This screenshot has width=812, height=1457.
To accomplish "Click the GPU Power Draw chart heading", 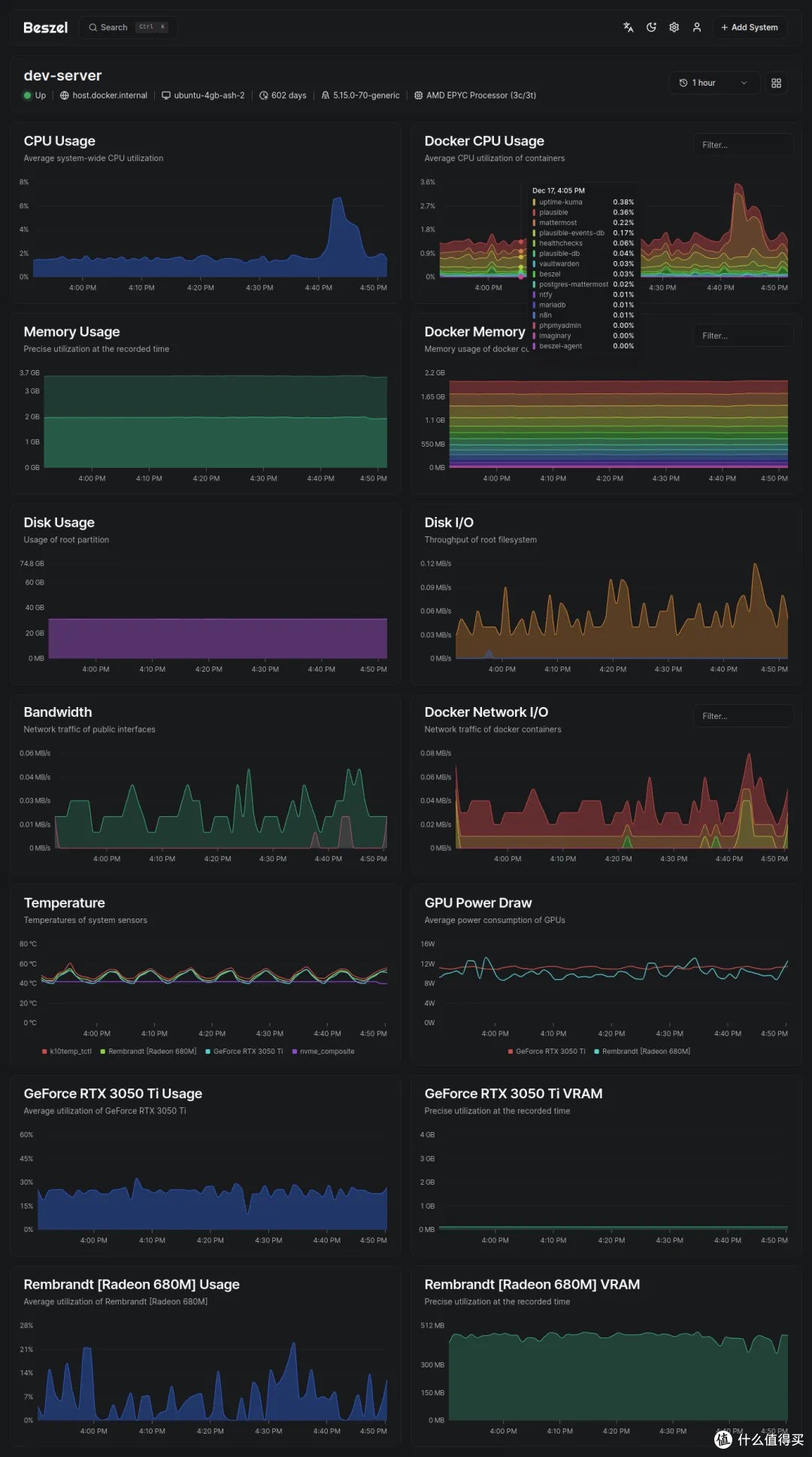I will [x=478, y=903].
